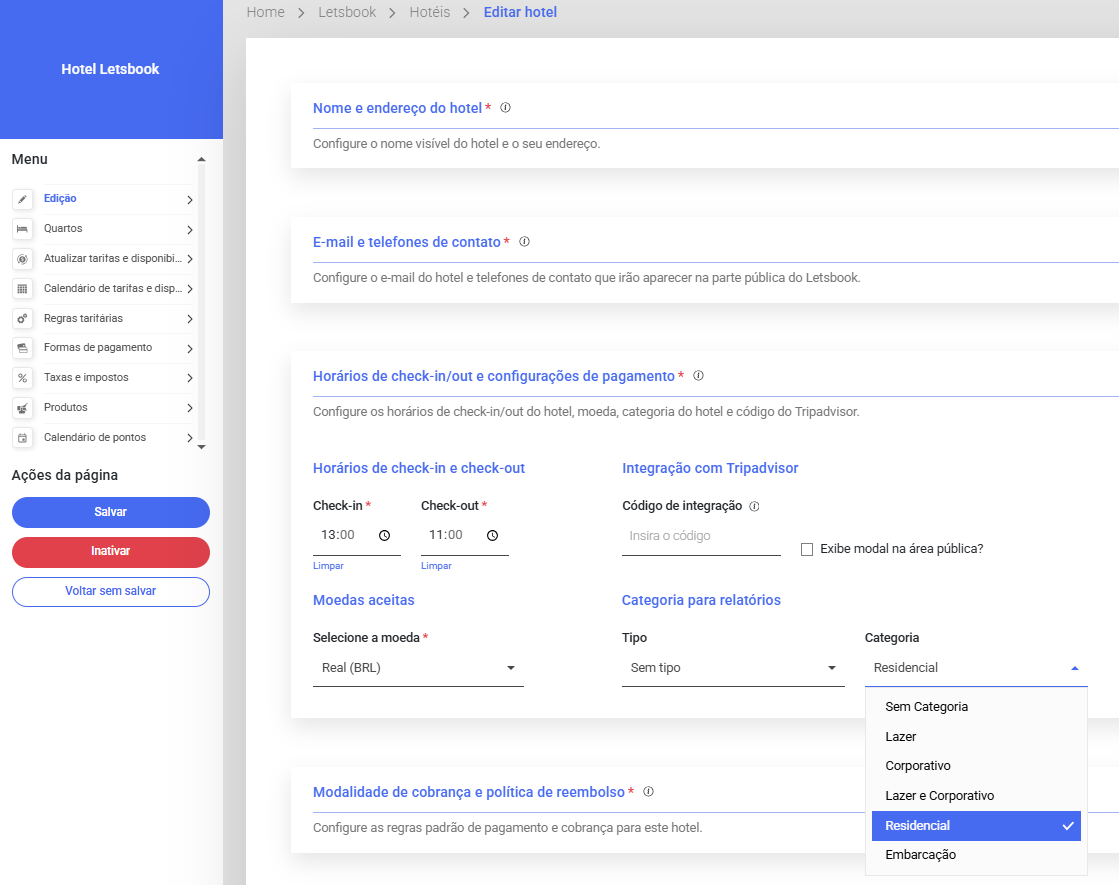This screenshot has height=885, width=1119.
Task: Choose Corporativo category option
Action: coord(976,766)
